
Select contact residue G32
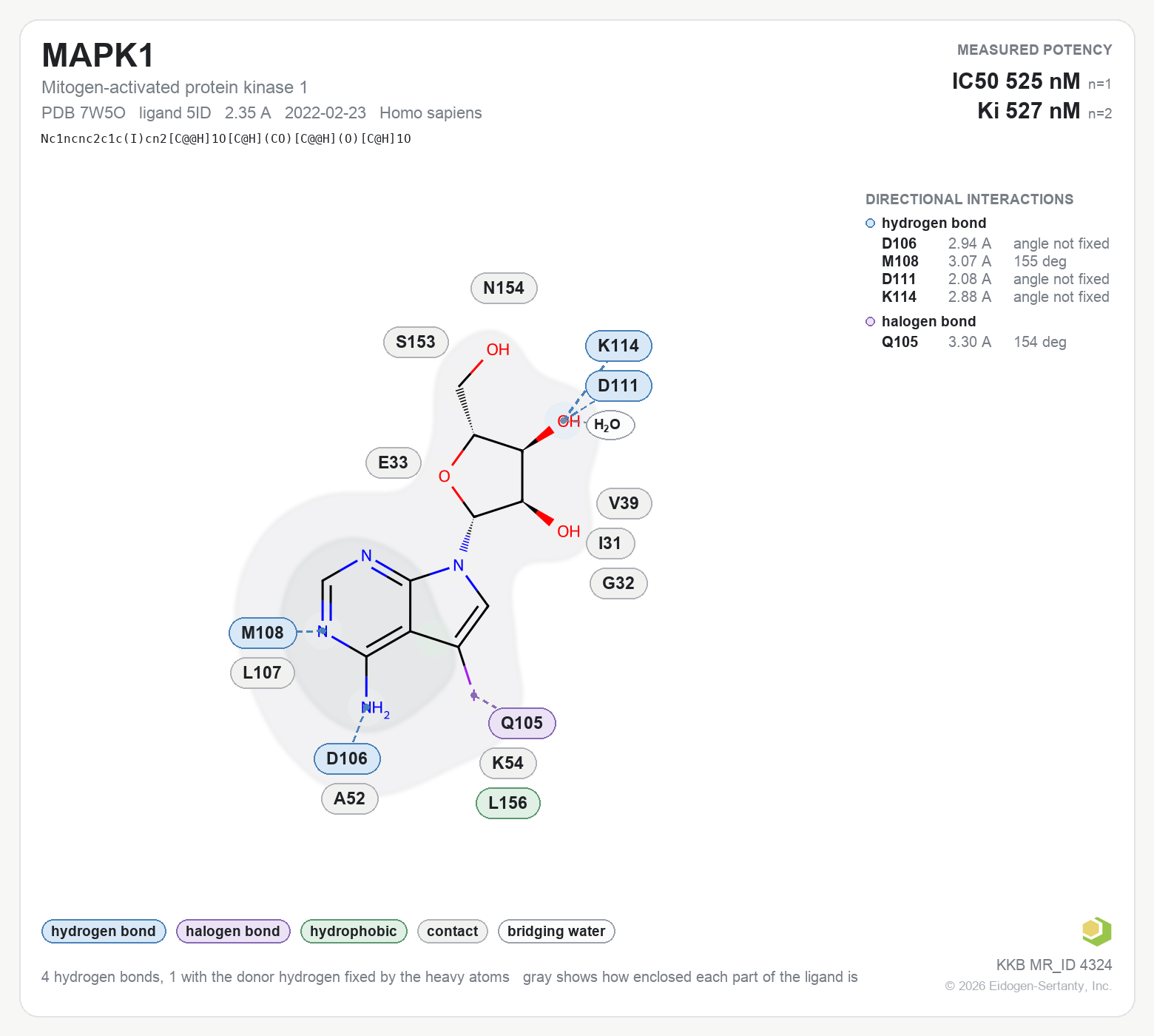tap(618, 583)
